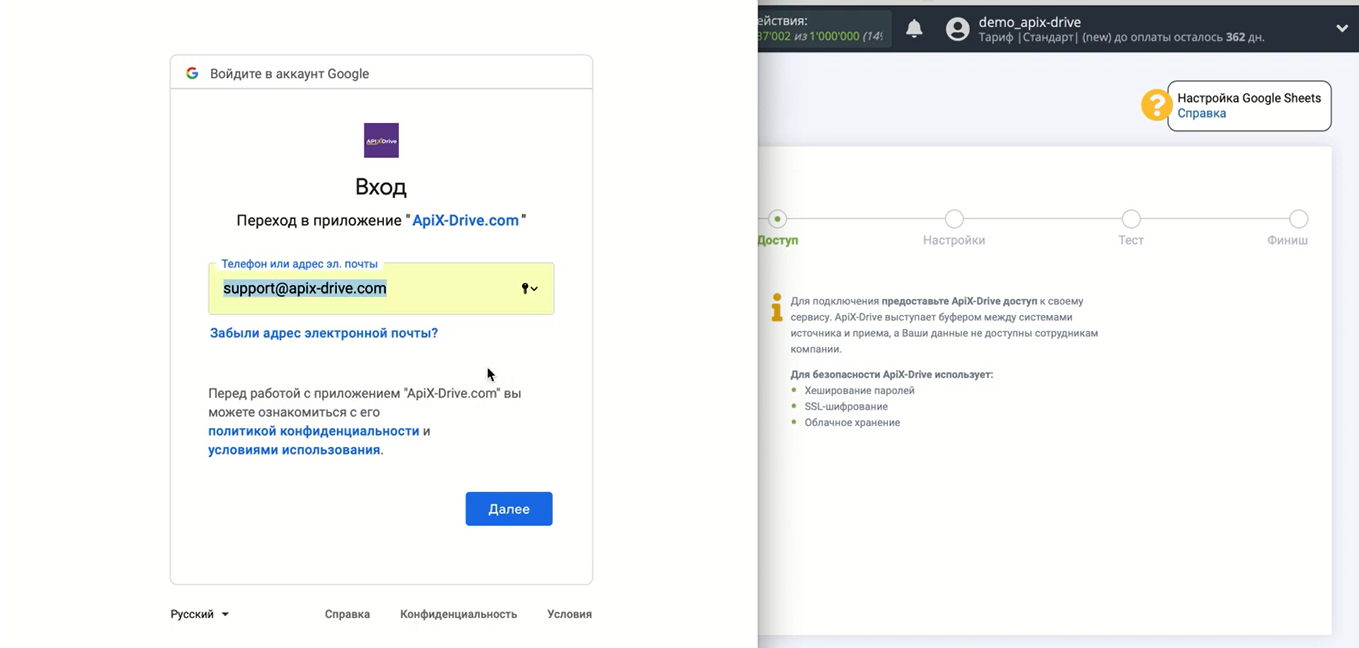Select the 'Доступ' step marker
Viewport: 1359px width, 648px height.
click(777, 219)
